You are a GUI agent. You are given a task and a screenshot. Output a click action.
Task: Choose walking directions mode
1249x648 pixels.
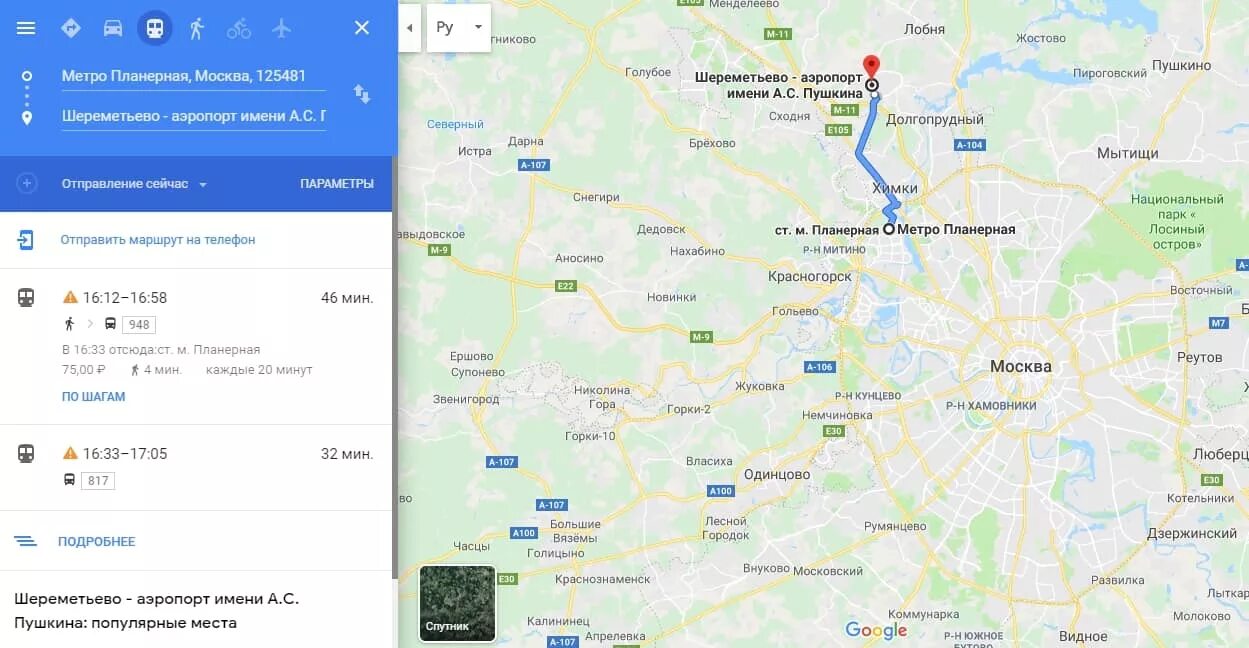(197, 28)
